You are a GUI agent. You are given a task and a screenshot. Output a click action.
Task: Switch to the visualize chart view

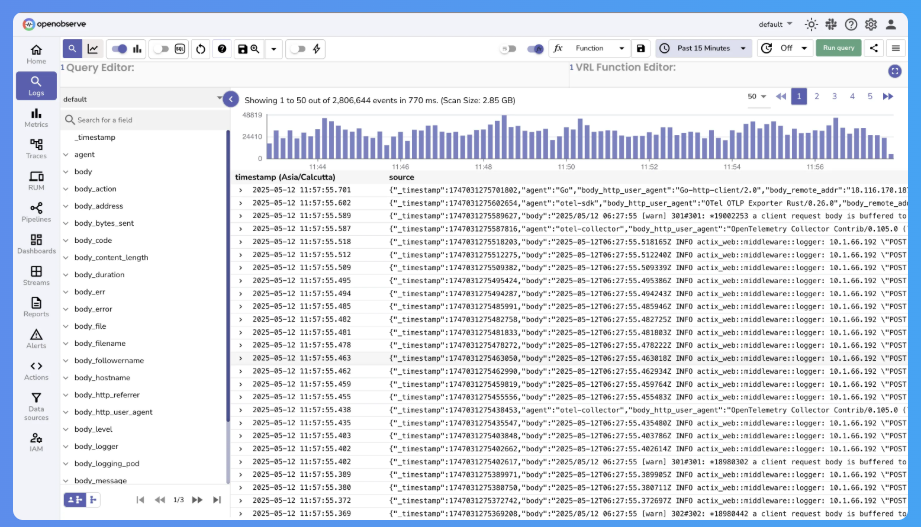coord(93,49)
